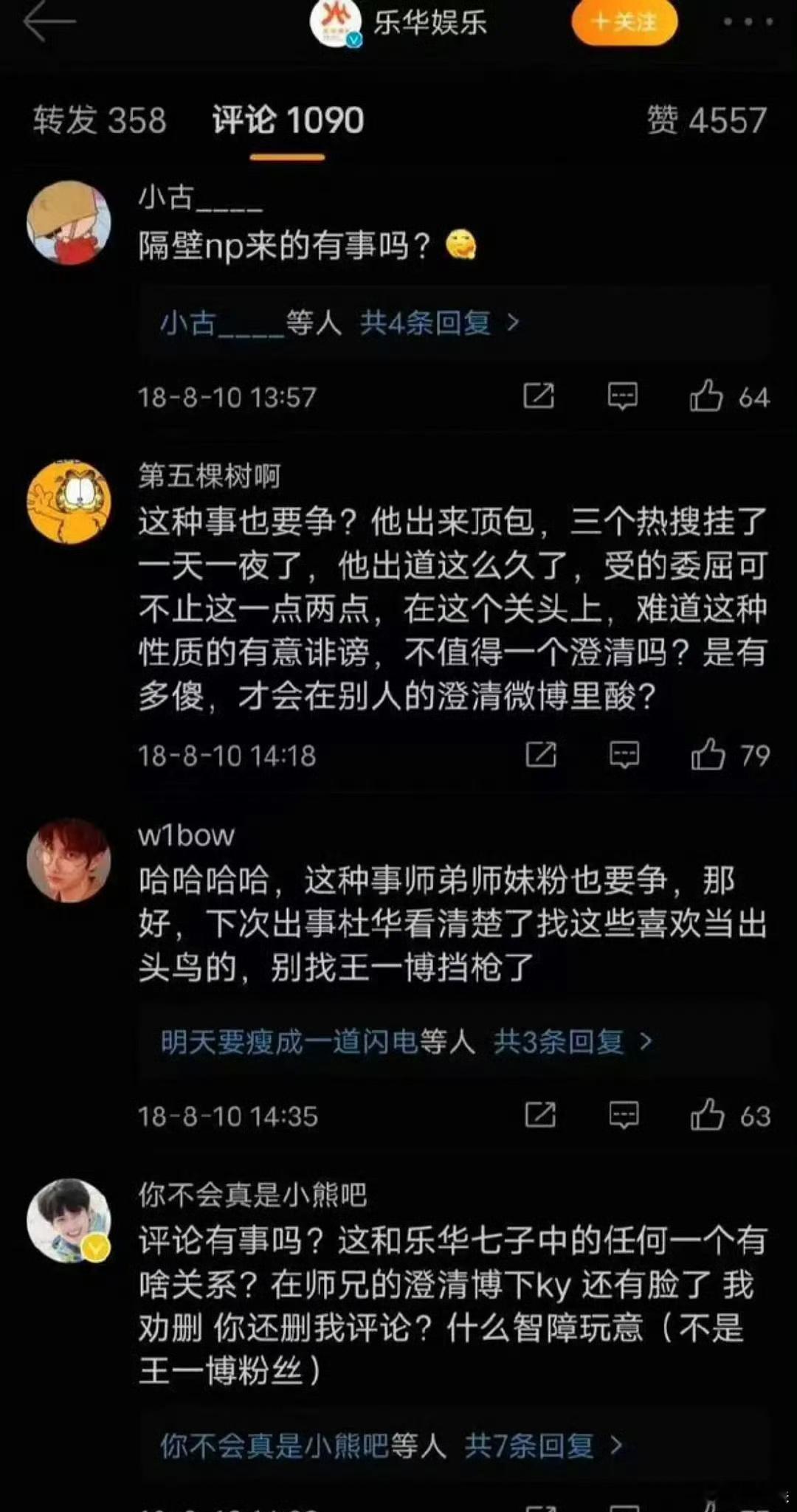Screen dimensions: 797x1512
Task: Reply to w1bow's comment via bubble icon
Action: coord(624,1115)
